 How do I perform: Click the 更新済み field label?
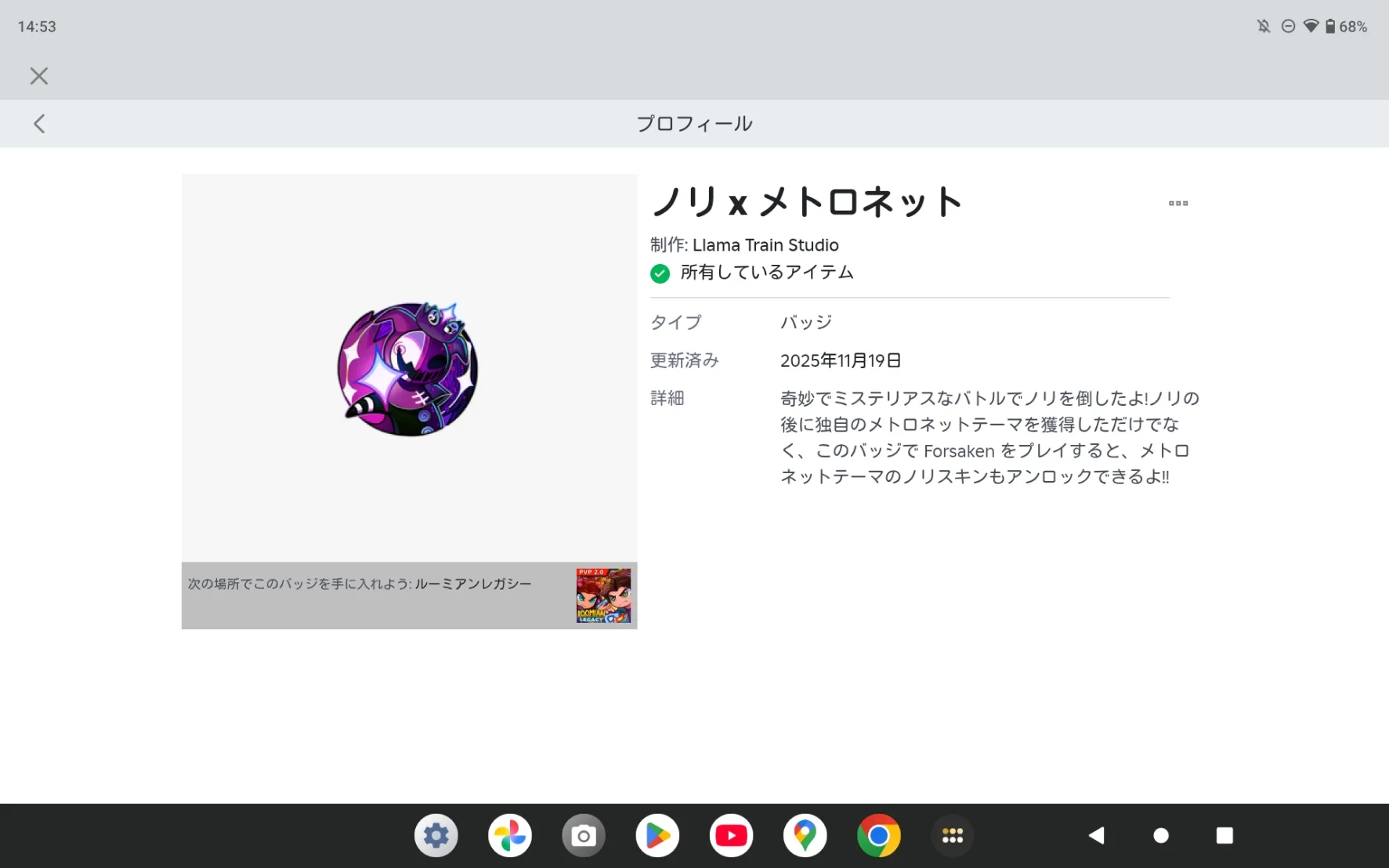[x=685, y=360]
